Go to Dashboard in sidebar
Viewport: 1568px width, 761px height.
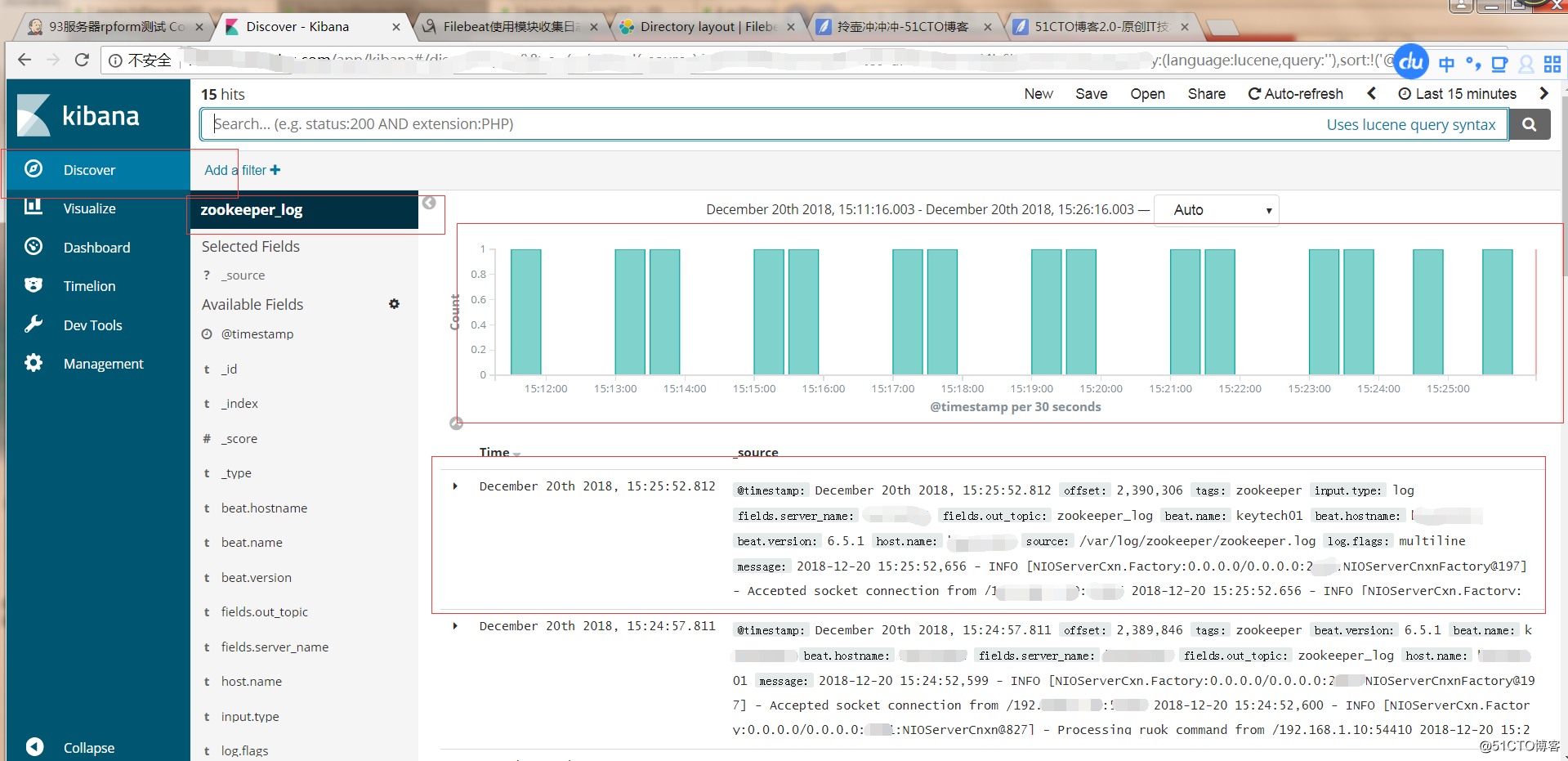[x=98, y=248]
